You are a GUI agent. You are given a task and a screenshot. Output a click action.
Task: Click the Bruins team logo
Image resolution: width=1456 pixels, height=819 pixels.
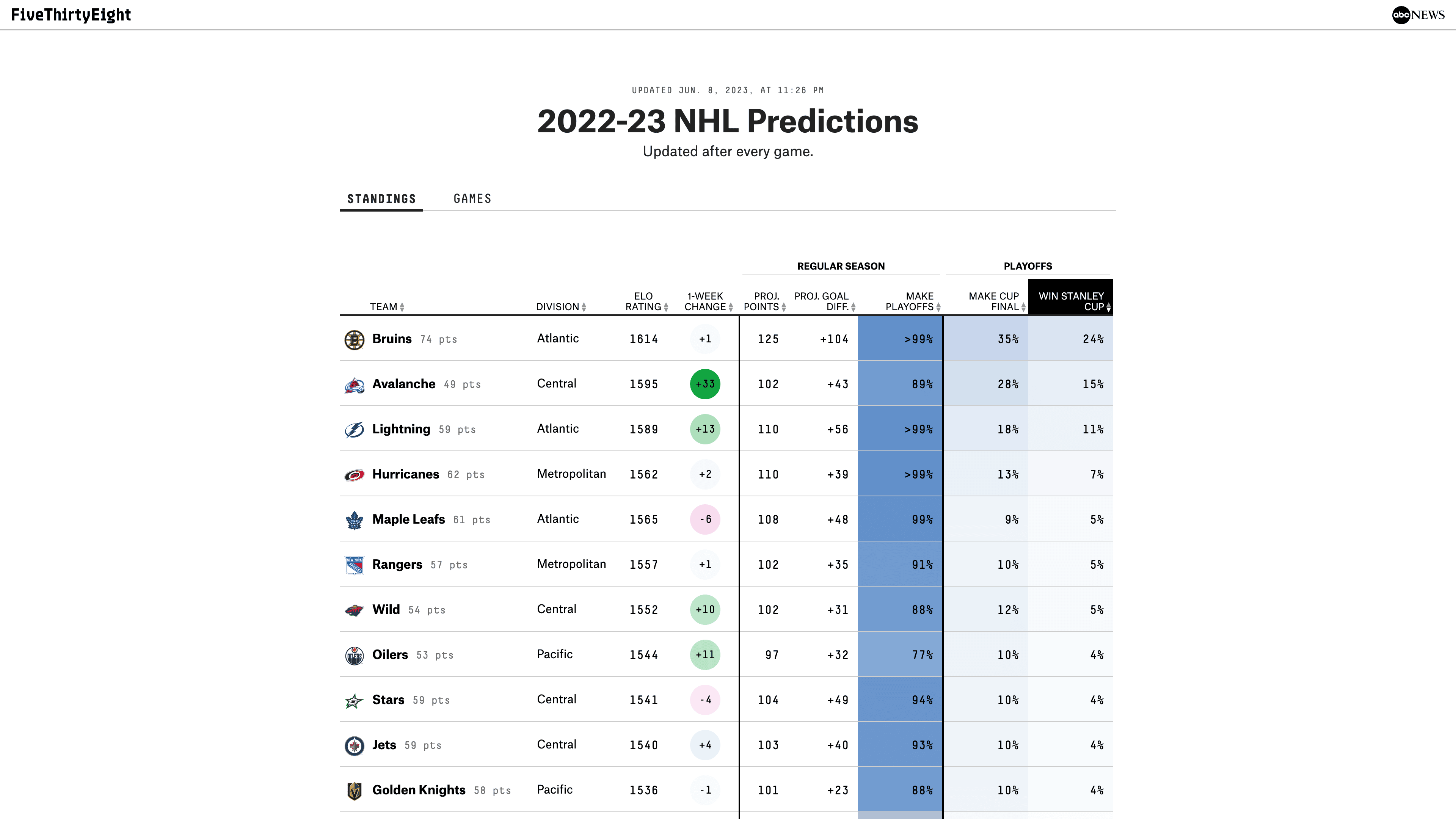(x=355, y=340)
